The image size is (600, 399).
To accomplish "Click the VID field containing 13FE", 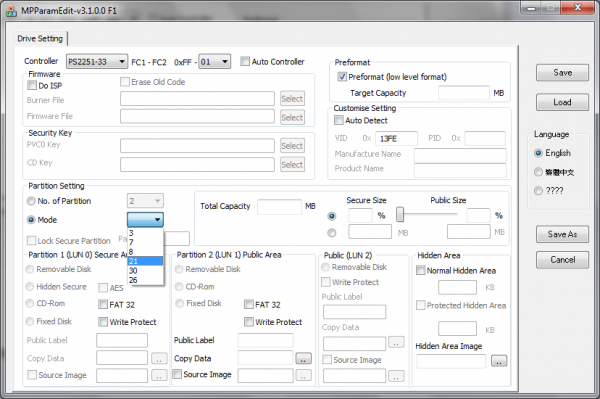I will point(396,138).
